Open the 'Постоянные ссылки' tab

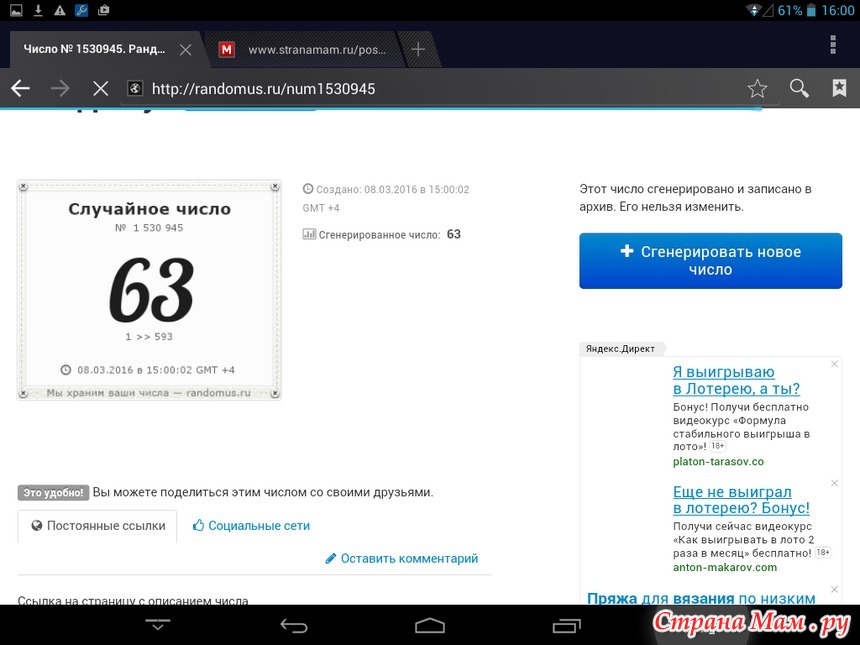[98, 526]
